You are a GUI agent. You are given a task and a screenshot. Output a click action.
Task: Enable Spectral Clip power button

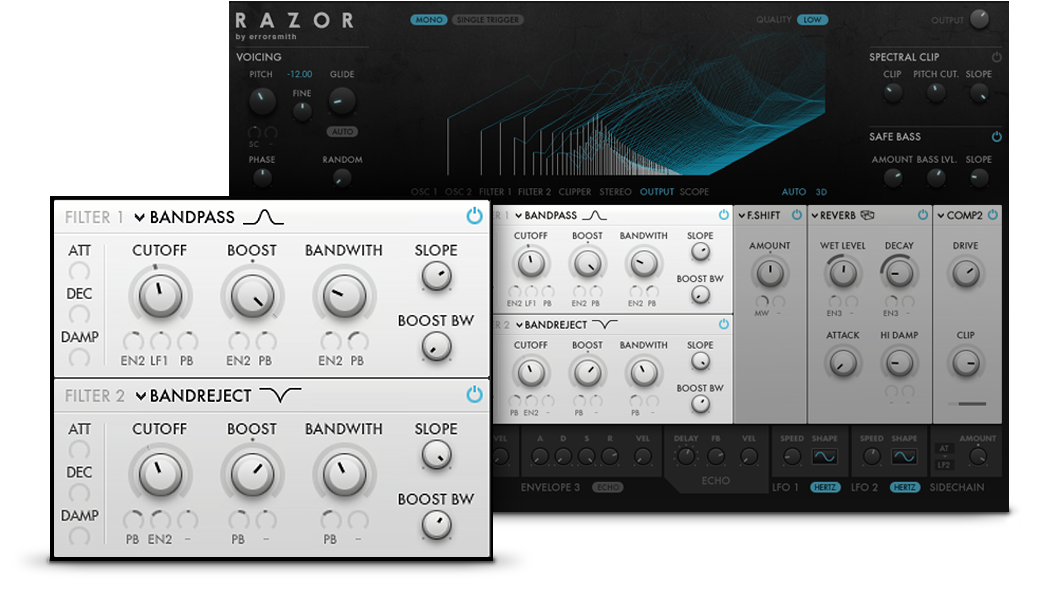click(x=996, y=57)
